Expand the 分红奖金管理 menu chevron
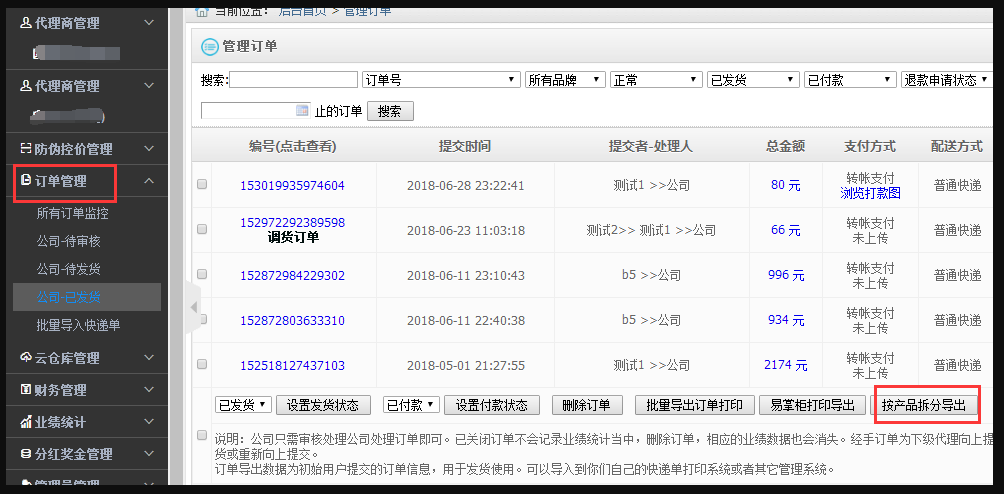 (149, 454)
